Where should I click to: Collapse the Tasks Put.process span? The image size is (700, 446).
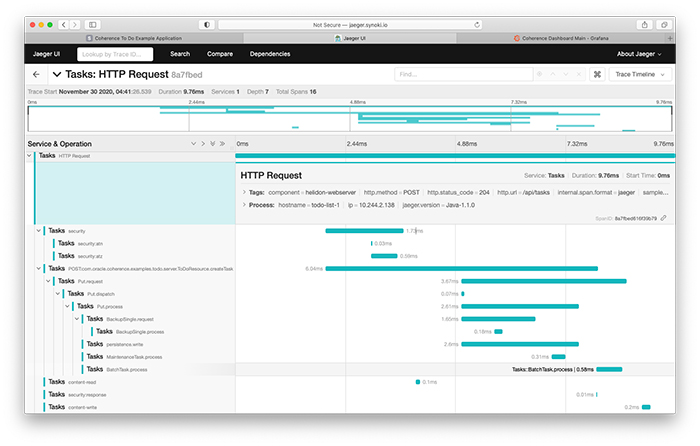tap(67, 306)
